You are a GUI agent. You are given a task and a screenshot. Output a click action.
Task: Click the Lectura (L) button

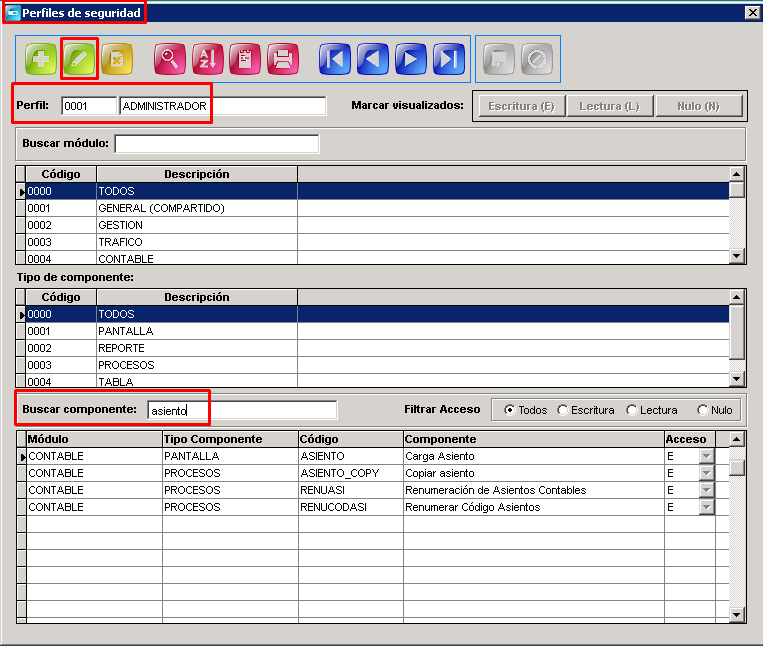coord(609,106)
